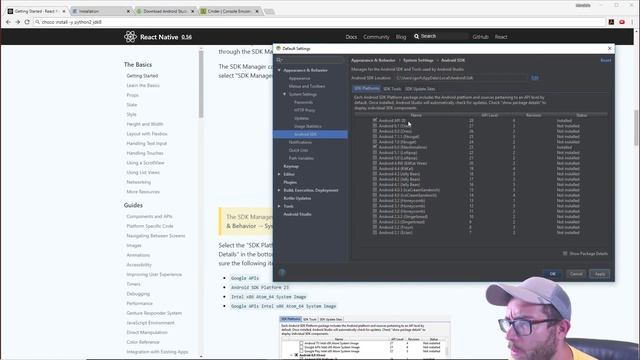Go back with browser back arrow
The image size is (640, 360).
tap(8, 22)
